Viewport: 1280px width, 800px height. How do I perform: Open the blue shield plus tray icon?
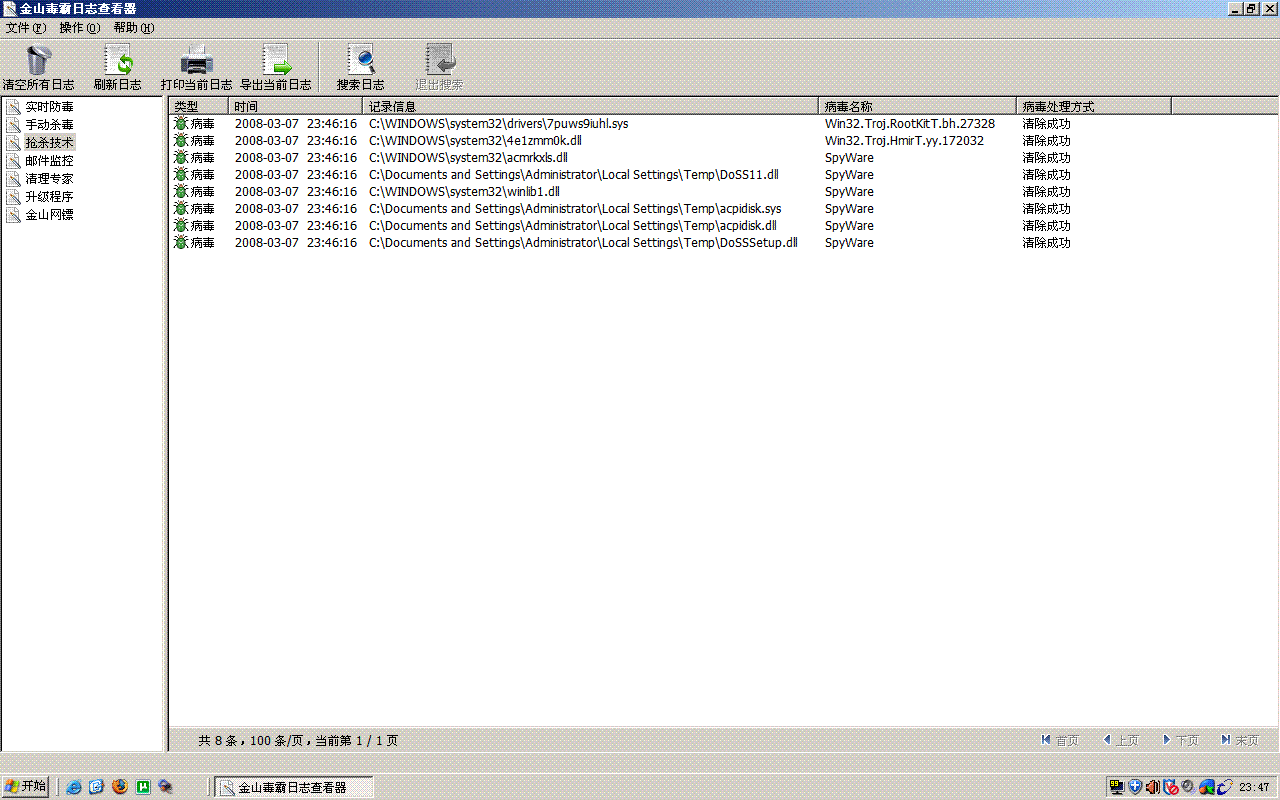coord(1135,787)
